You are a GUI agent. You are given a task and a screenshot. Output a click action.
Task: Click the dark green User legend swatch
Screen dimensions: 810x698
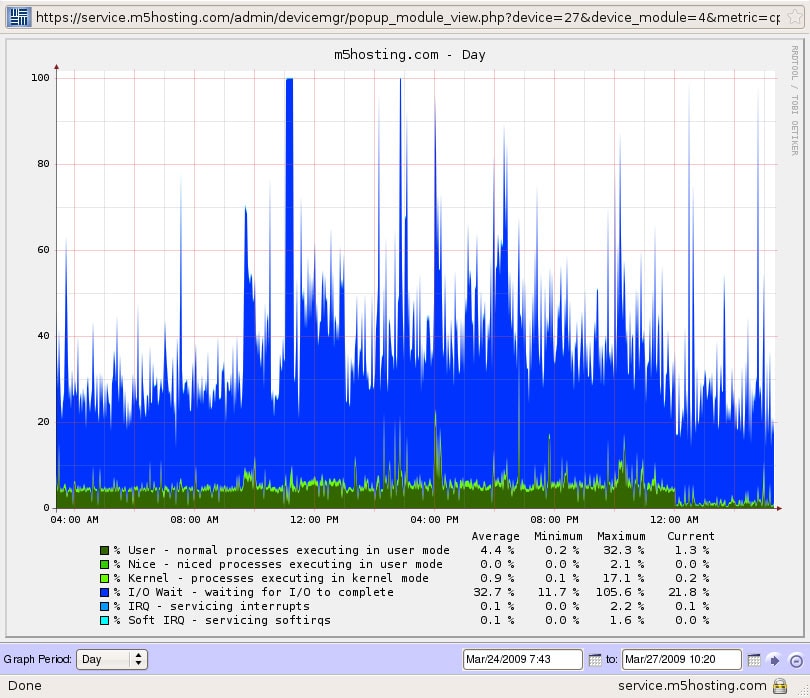click(x=104, y=550)
